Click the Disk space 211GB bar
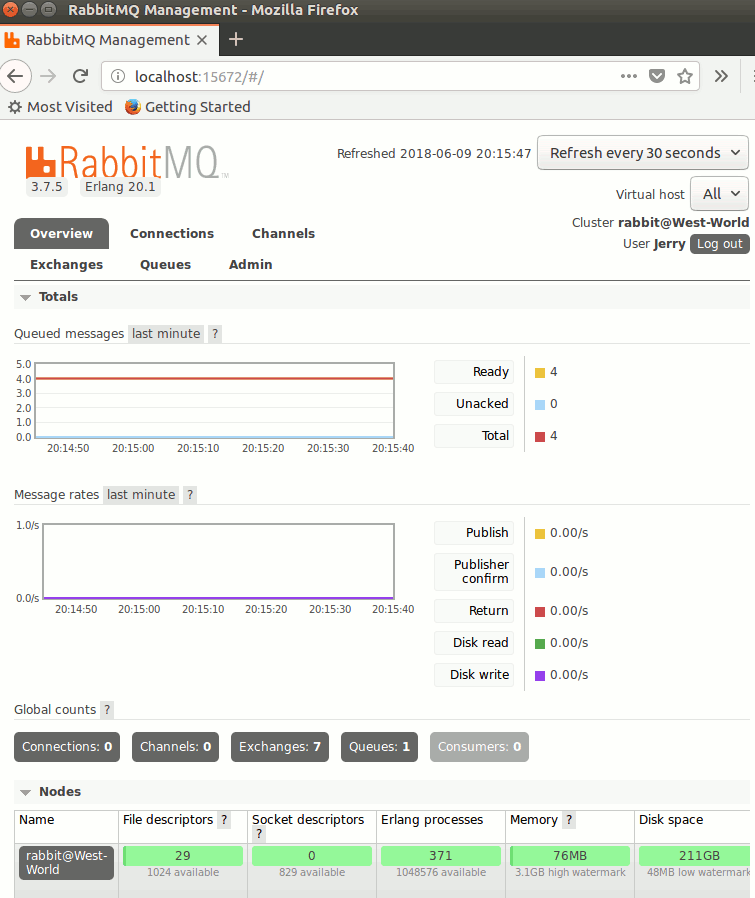Image resolution: width=755 pixels, height=898 pixels. pos(695,856)
